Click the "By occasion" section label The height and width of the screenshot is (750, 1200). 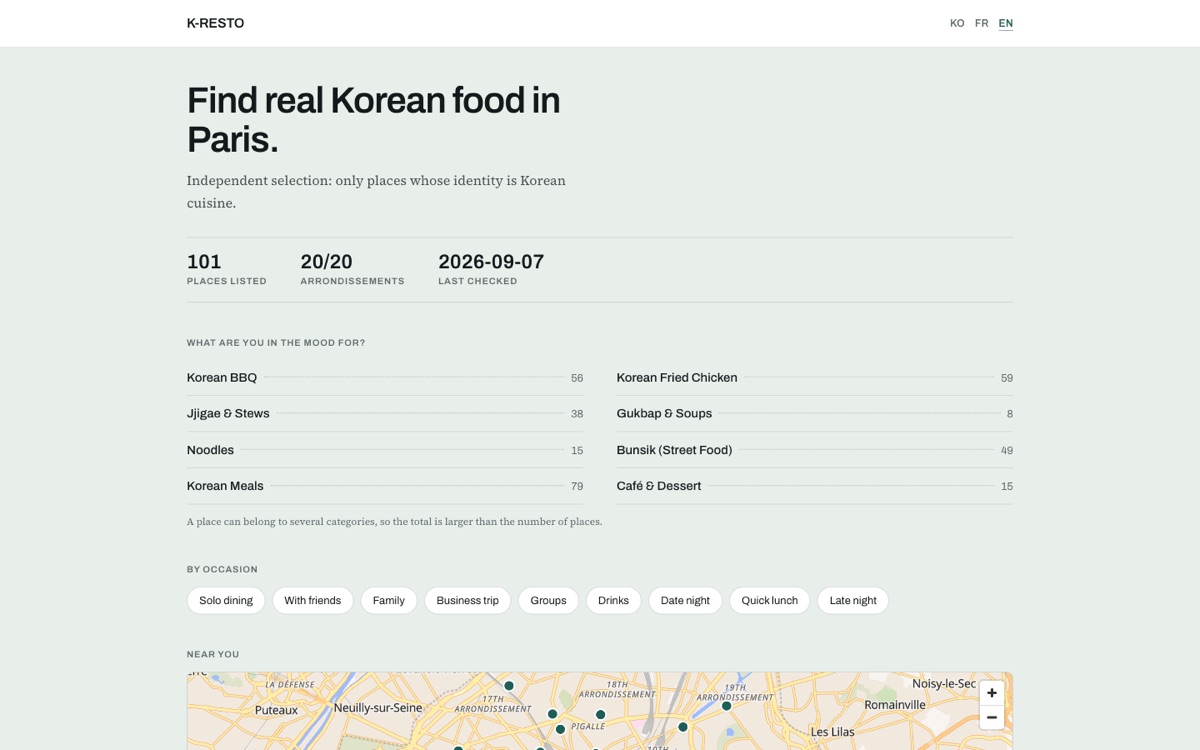point(222,569)
